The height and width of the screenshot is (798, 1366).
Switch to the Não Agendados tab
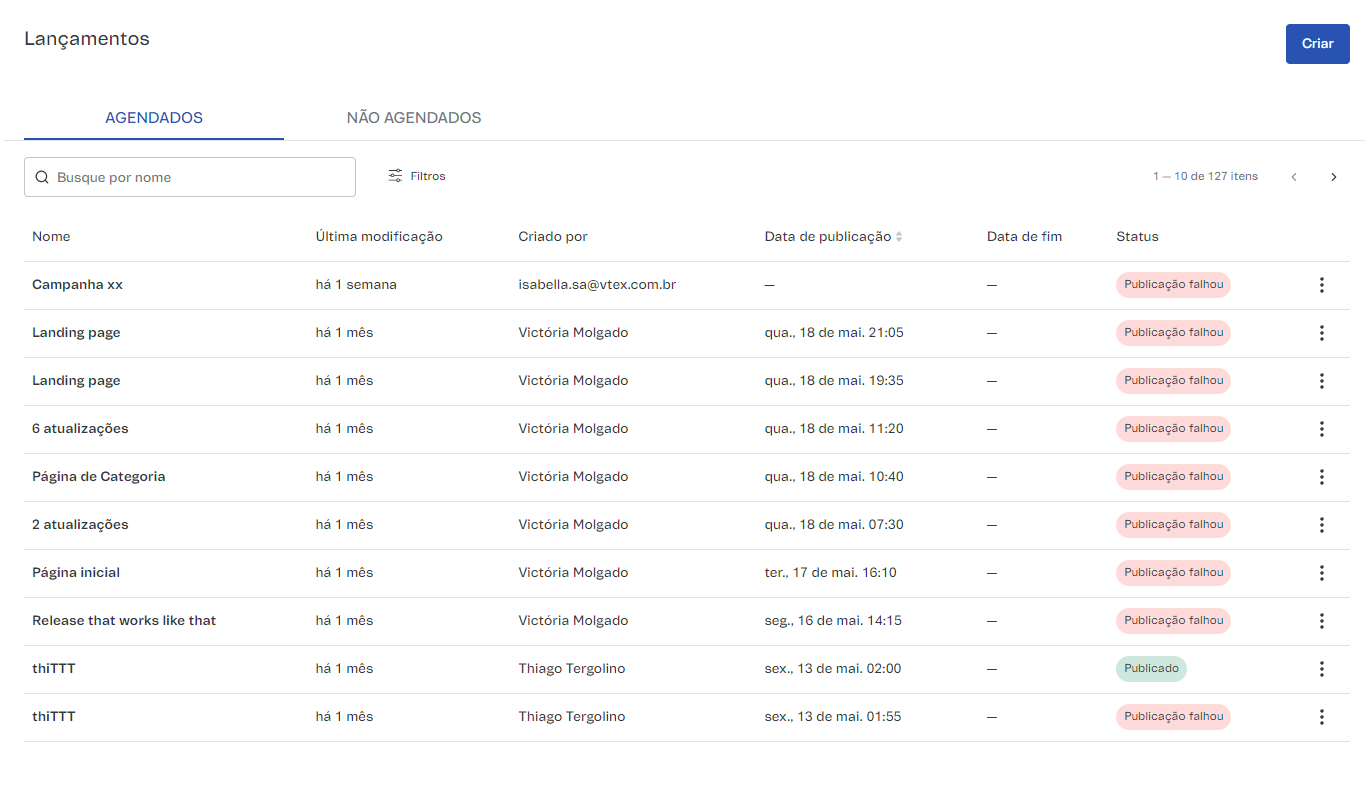tap(414, 118)
